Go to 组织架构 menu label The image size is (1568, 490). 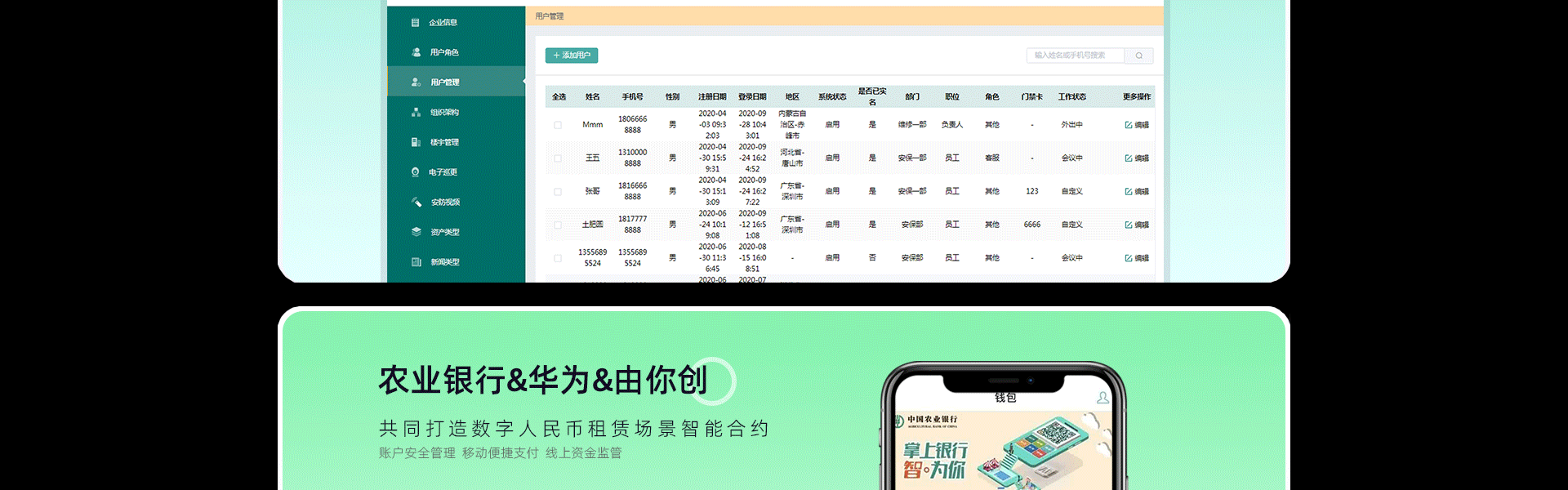[444, 113]
